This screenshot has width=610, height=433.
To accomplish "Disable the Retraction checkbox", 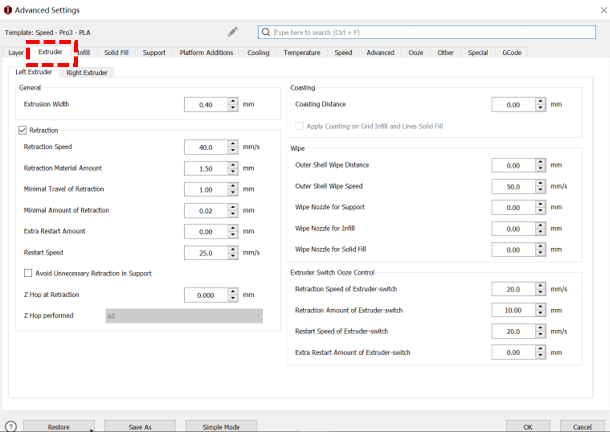I will [x=23, y=130].
